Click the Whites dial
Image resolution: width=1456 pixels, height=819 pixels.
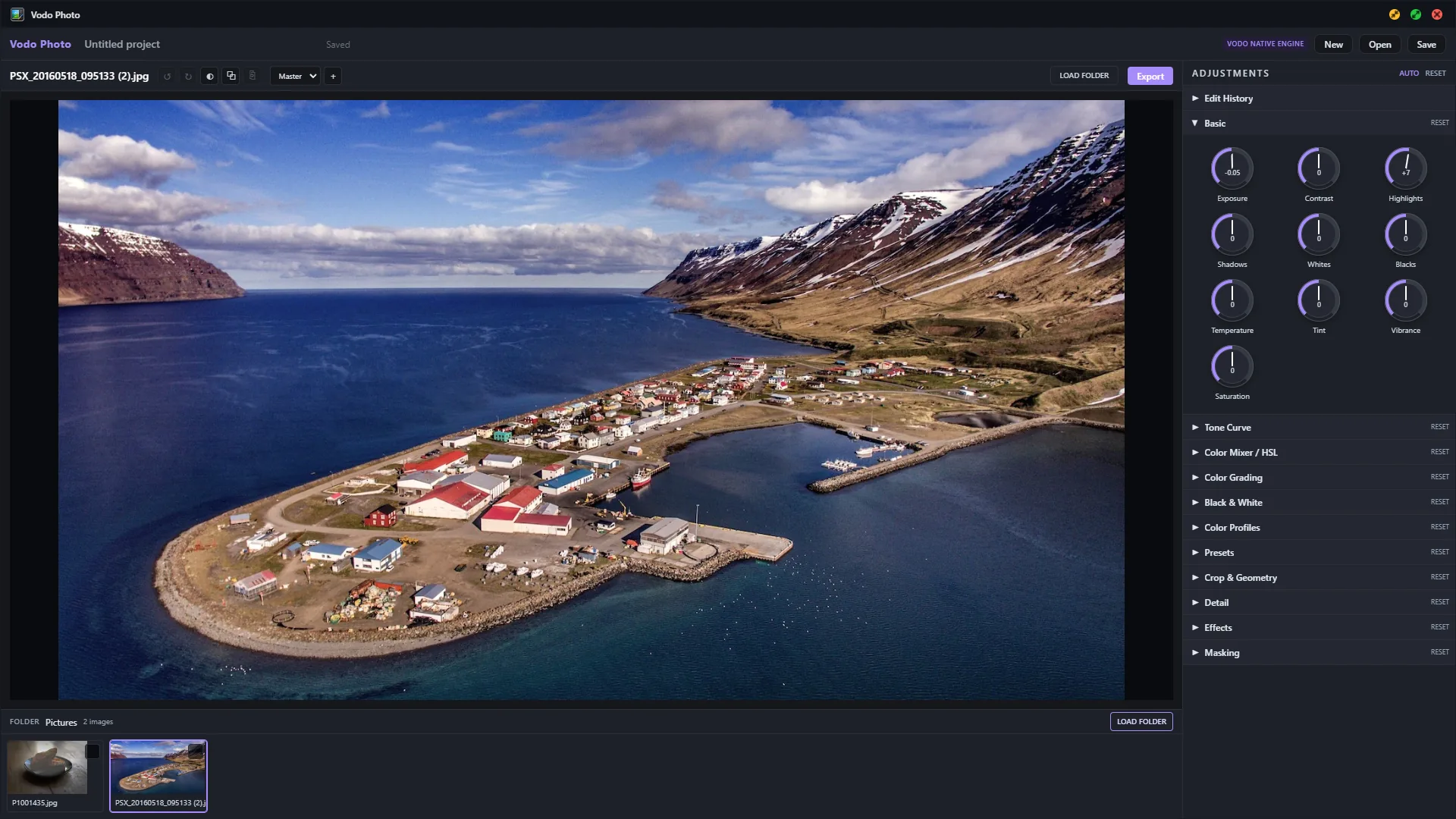coord(1319,234)
